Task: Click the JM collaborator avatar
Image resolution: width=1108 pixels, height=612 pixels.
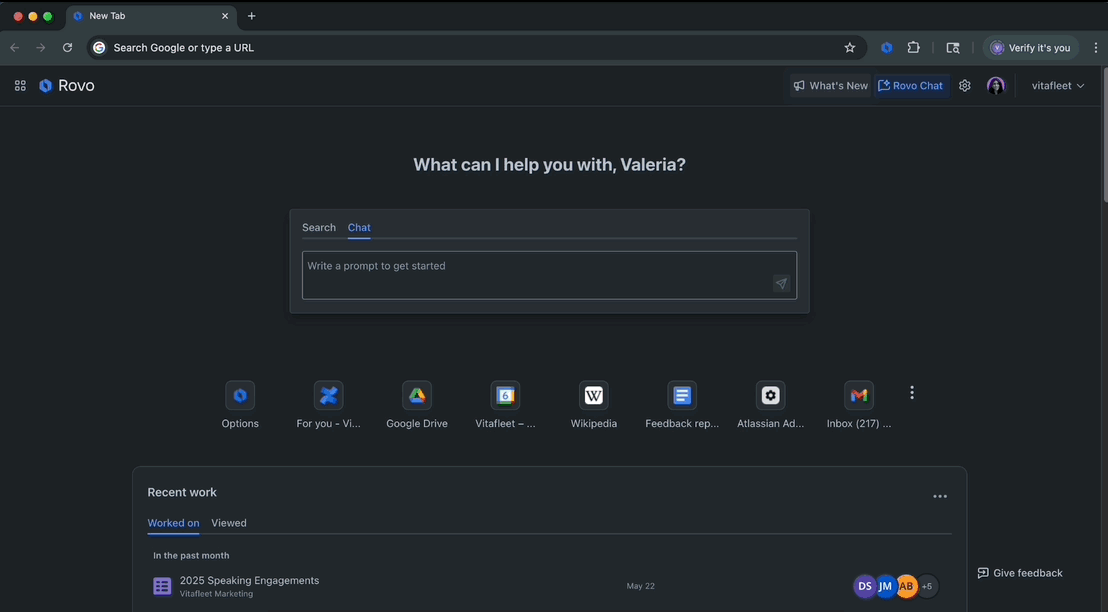Action: pyautogui.click(x=885, y=586)
